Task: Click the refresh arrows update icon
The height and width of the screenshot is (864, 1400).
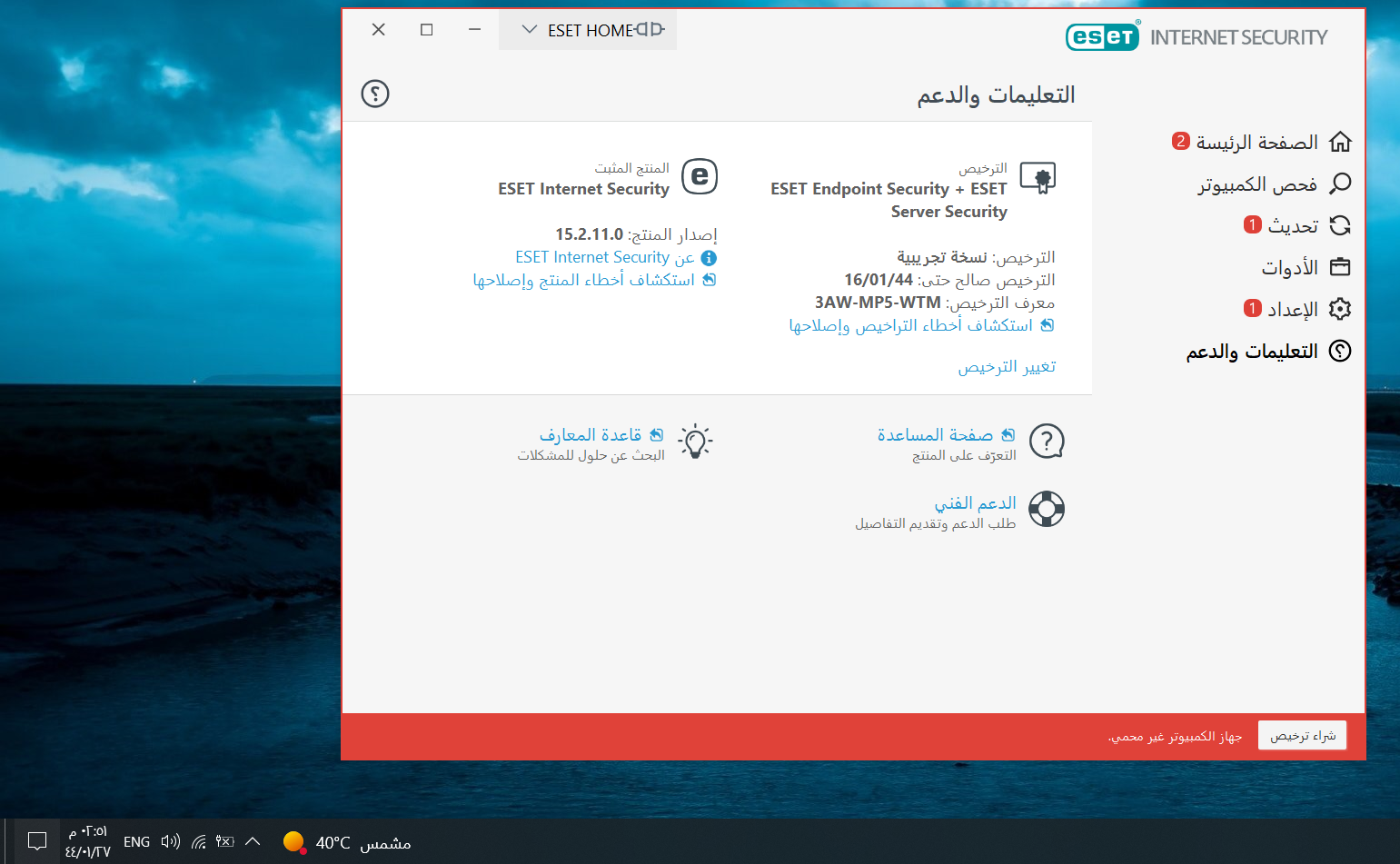Action: click(x=1340, y=225)
